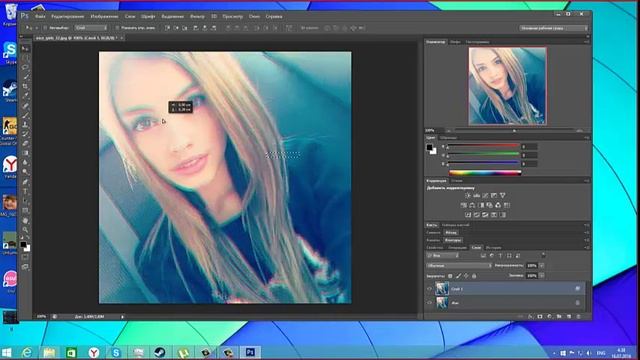Click the Navigator zoom slider
The width and height of the screenshot is (640, 360).
[514, 131]
